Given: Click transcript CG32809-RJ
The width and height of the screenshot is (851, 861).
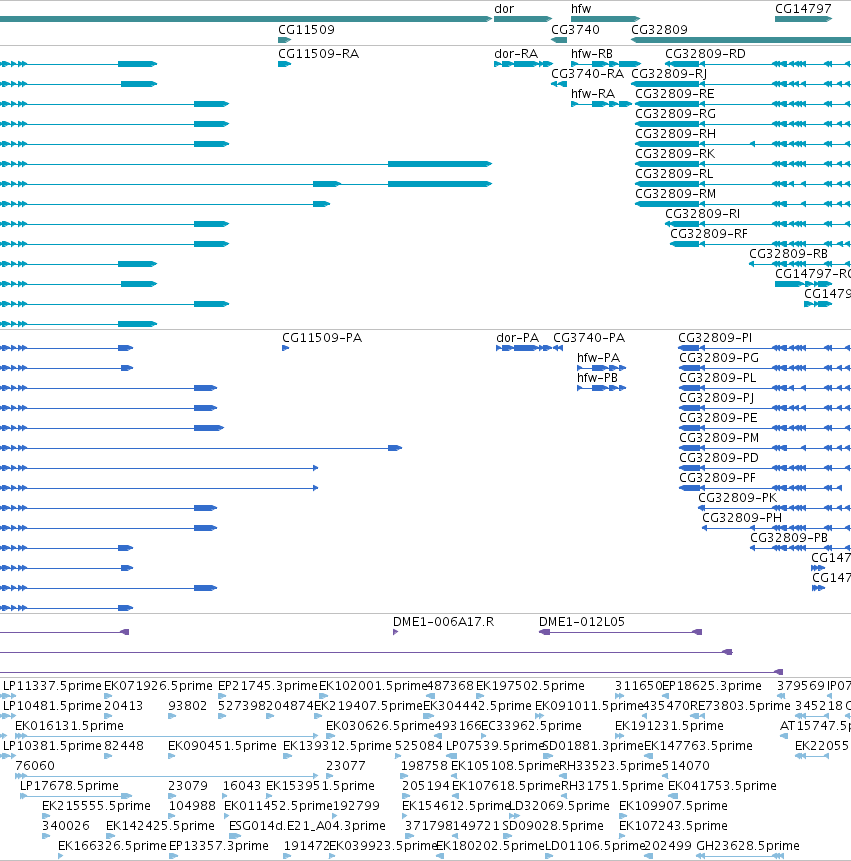Looking at the screenshot, I should 669,74.
